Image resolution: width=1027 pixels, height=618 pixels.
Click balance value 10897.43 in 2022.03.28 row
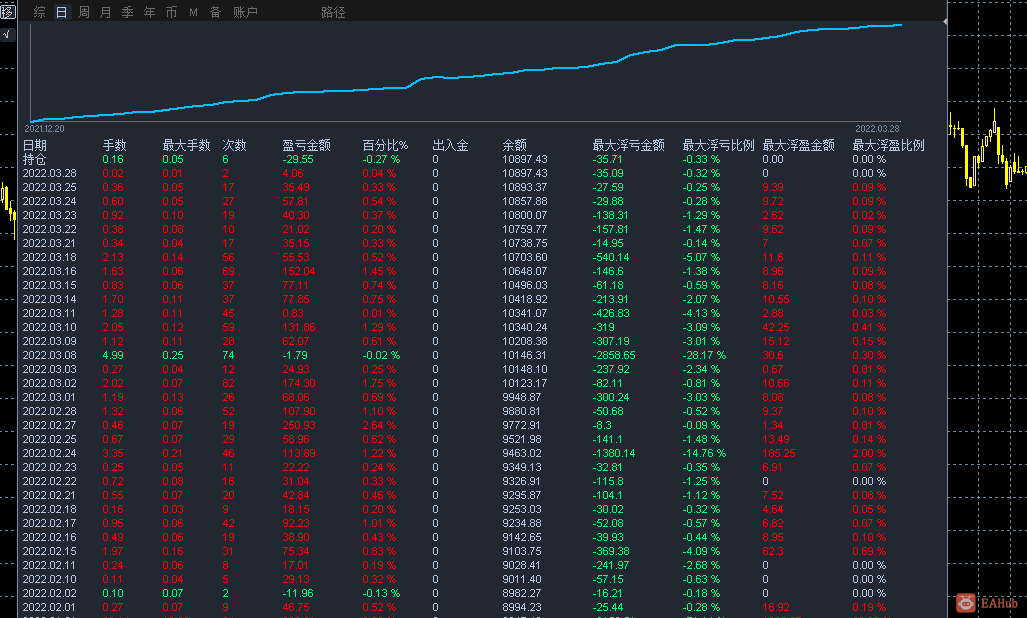pyautogui.click(x=525, y=173)
